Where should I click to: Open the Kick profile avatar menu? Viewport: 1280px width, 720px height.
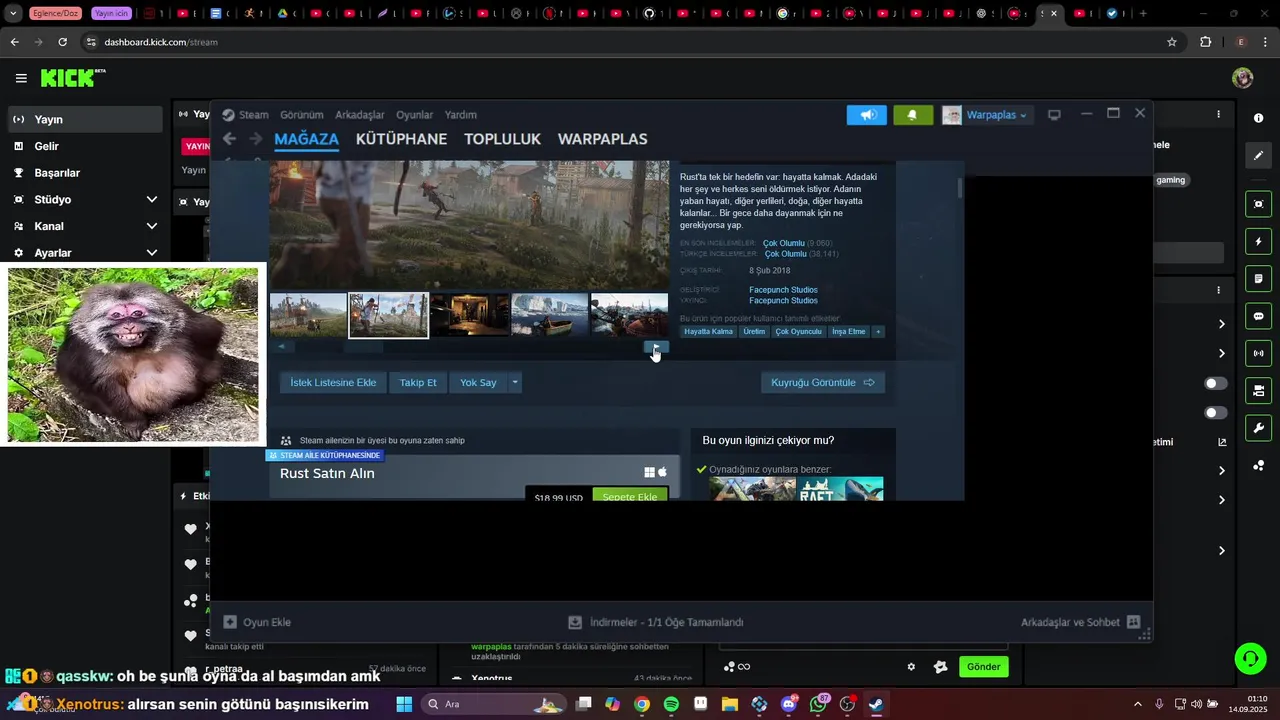coord(1243,78)
